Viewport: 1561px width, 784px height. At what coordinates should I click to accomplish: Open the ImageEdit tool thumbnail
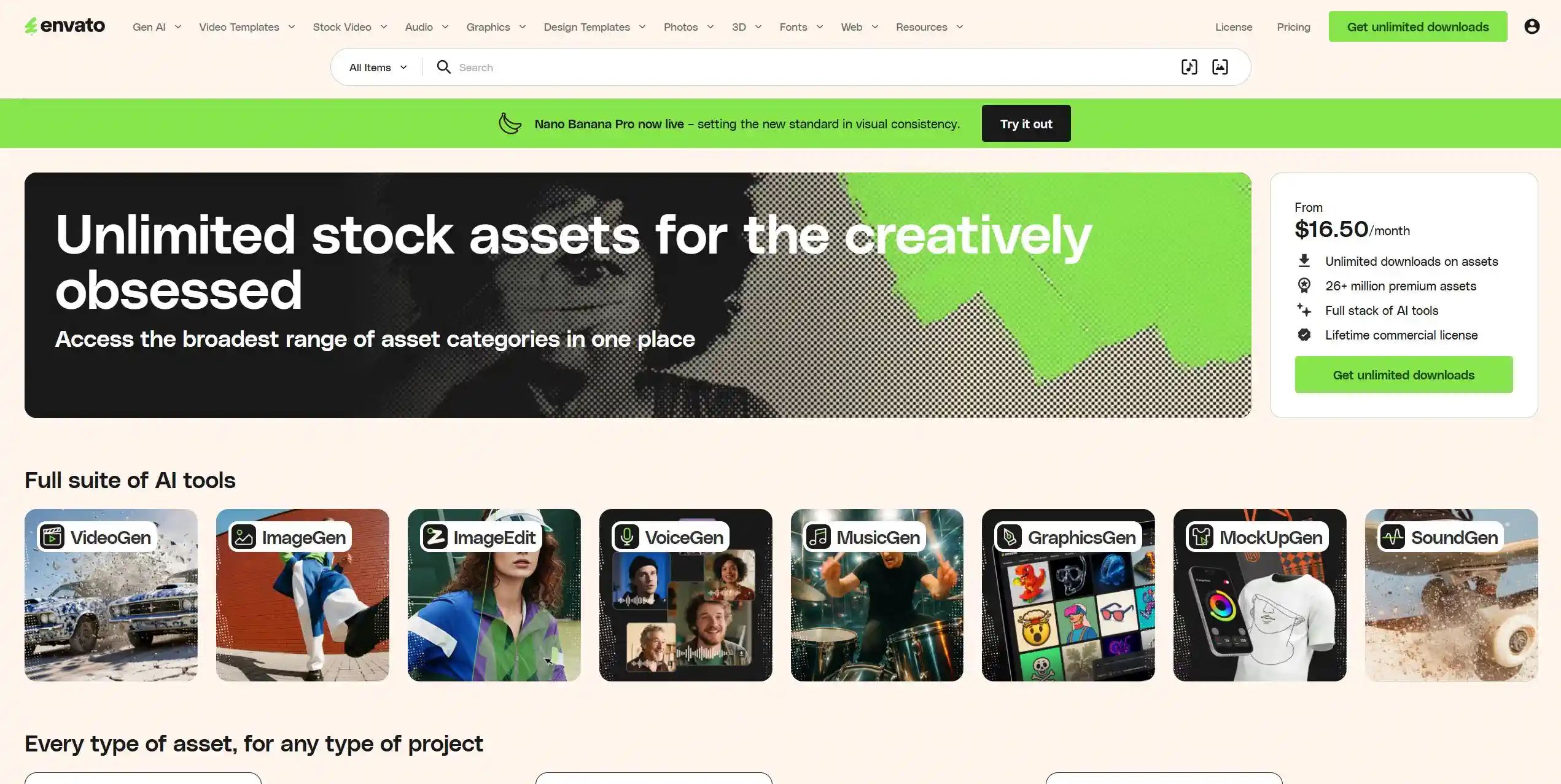tap(494, 595)
